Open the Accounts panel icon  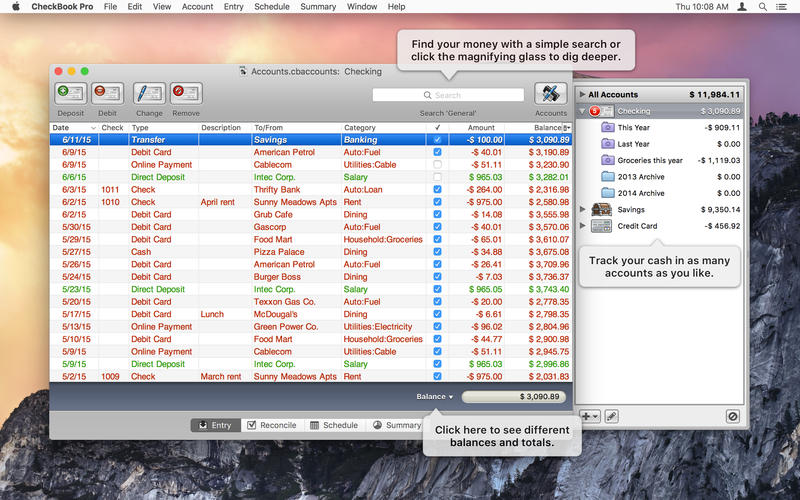tap(550, 94)
